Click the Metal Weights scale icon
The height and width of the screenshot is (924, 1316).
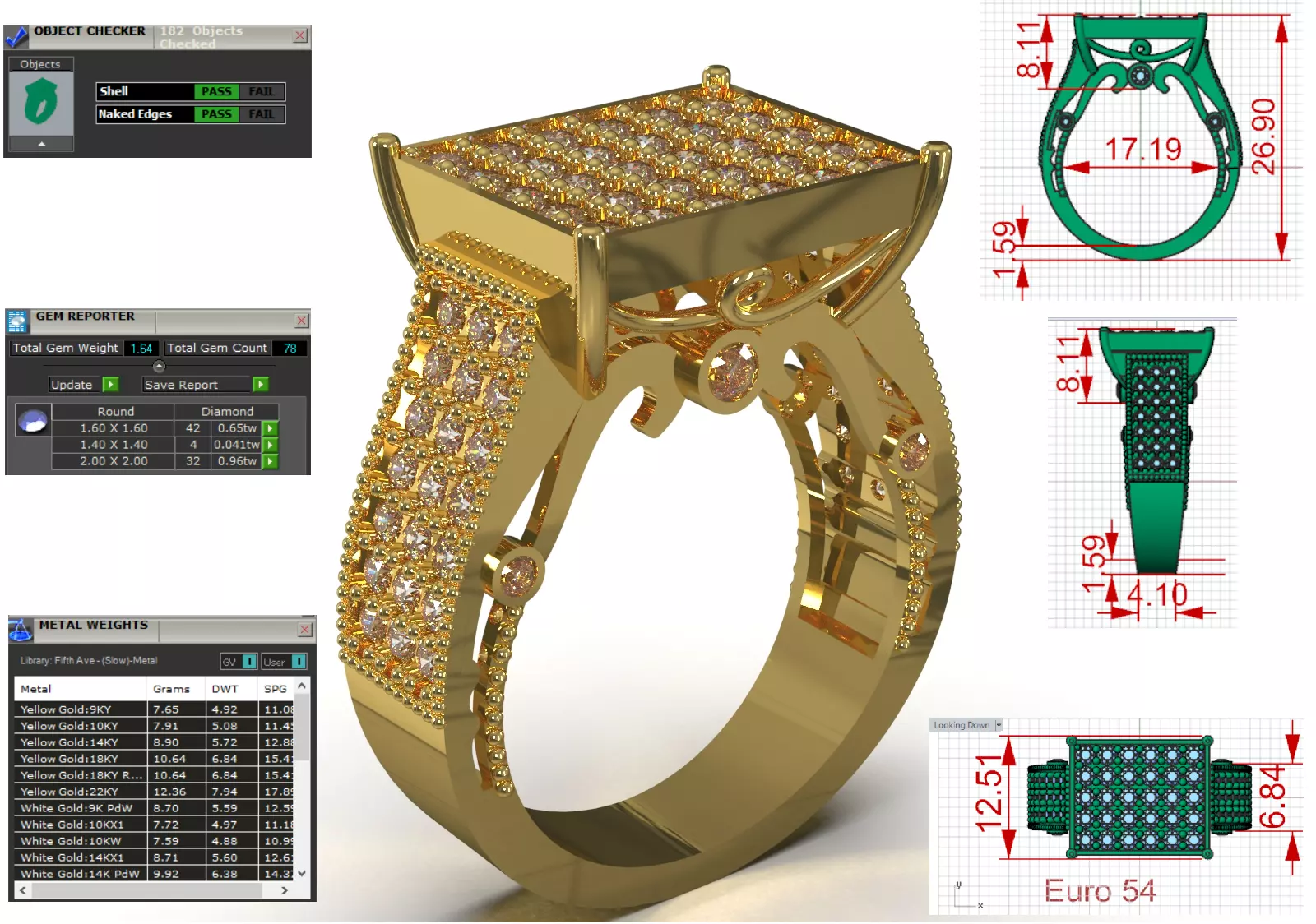(21, 630)
